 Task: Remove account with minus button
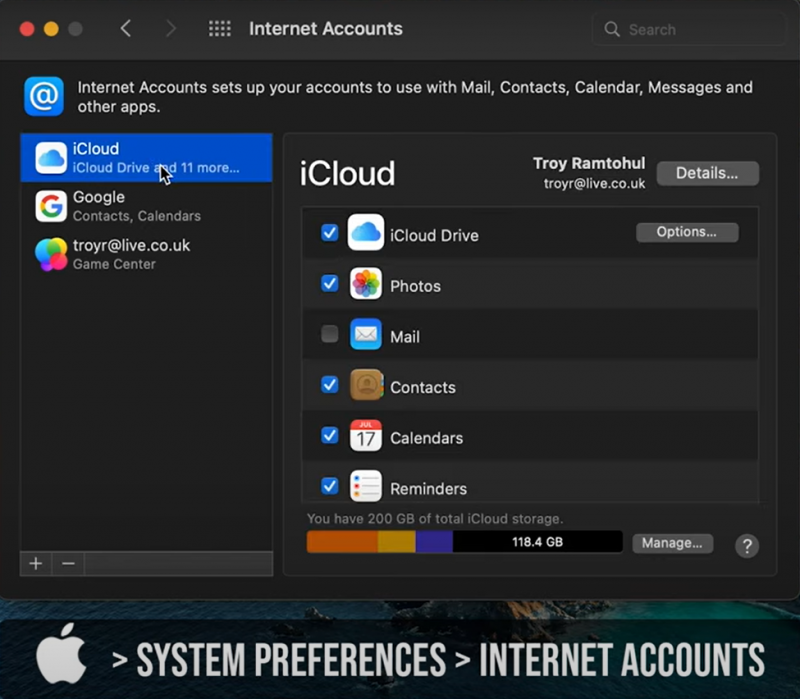(68, 564)
